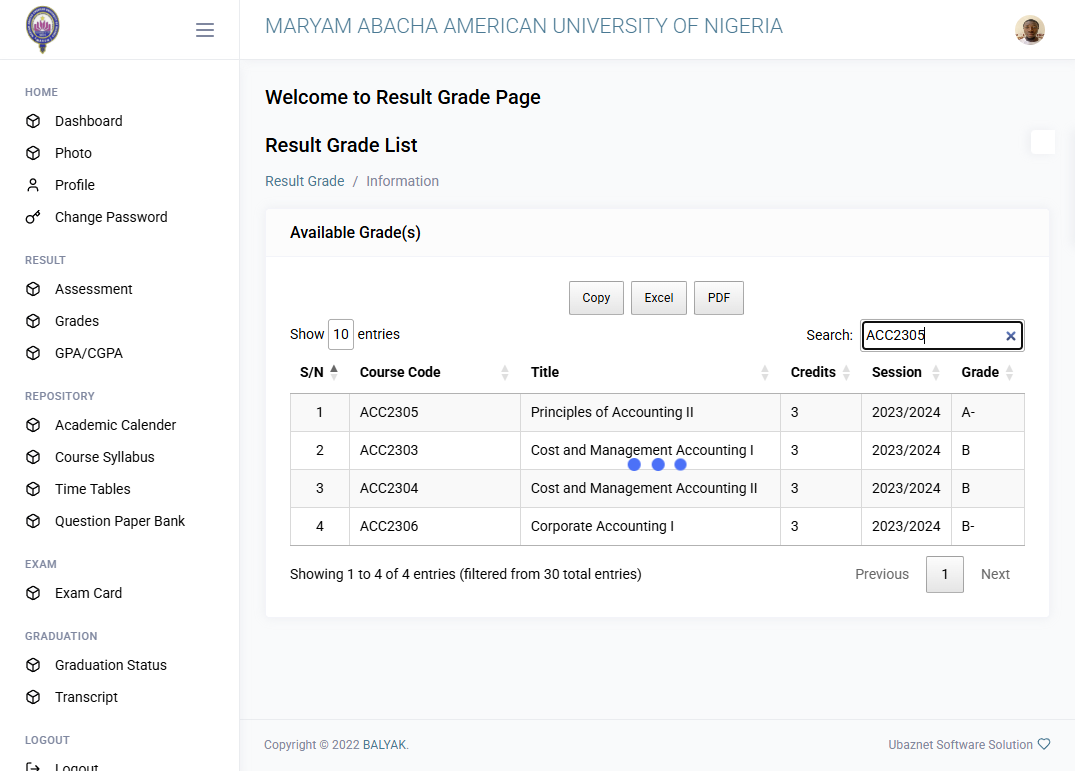Click in the Search input field
This screenshot has width=1075, height=771.
(x=932, y=335)
